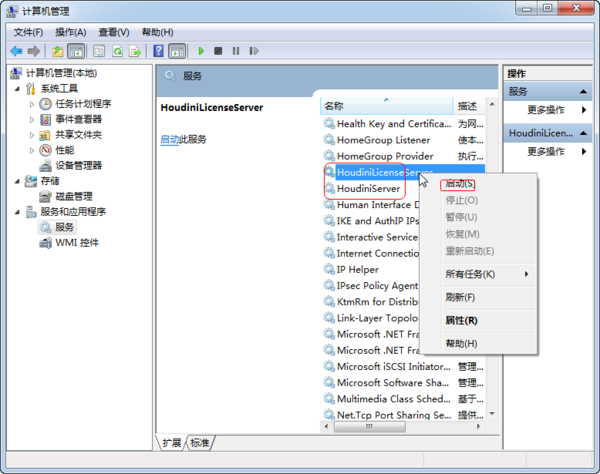Click the 启动 link to start this service

(x=170, y=140)
